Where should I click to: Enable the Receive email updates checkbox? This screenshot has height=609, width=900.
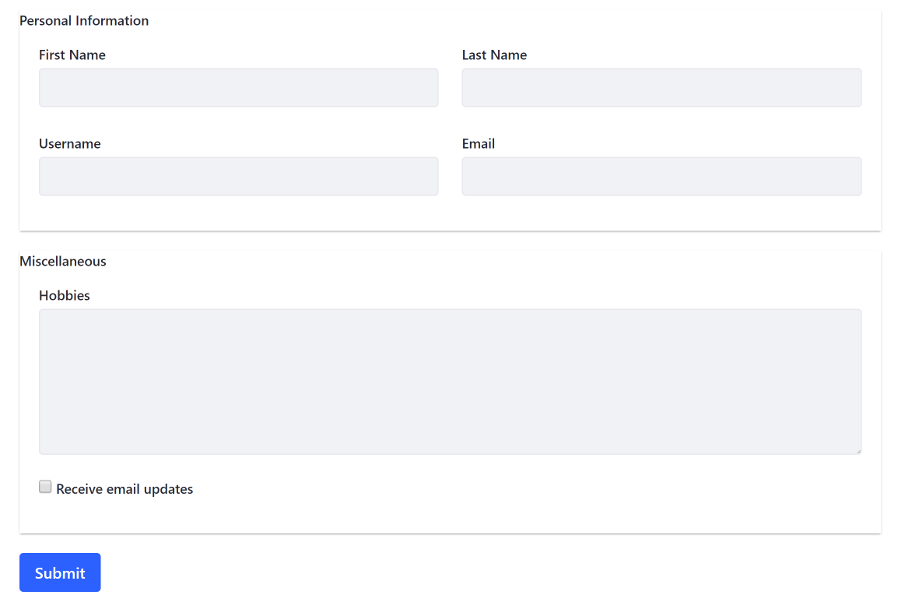point(45,487)
